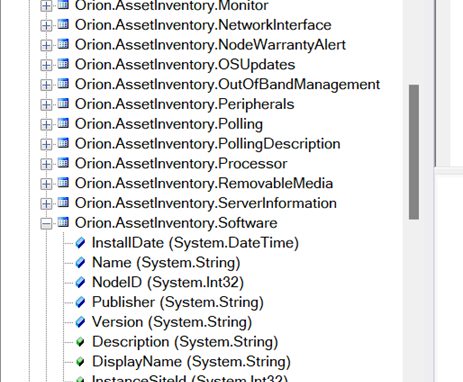
Task: Click the blue icon next to Version
Action: tap(80, 322)
